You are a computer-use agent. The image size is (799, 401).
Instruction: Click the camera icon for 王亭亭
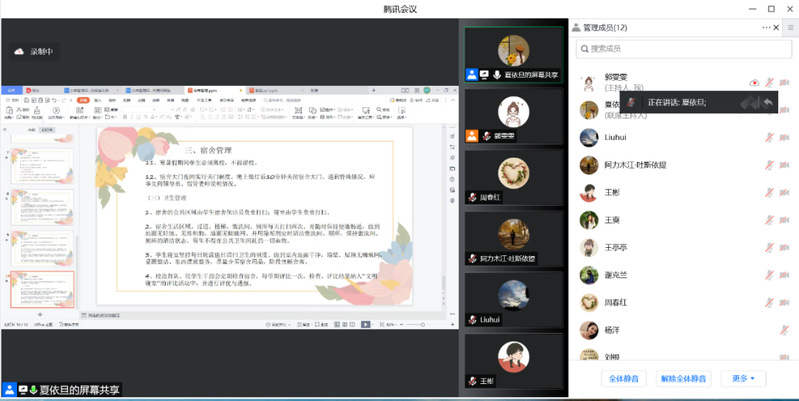point(784,248)
